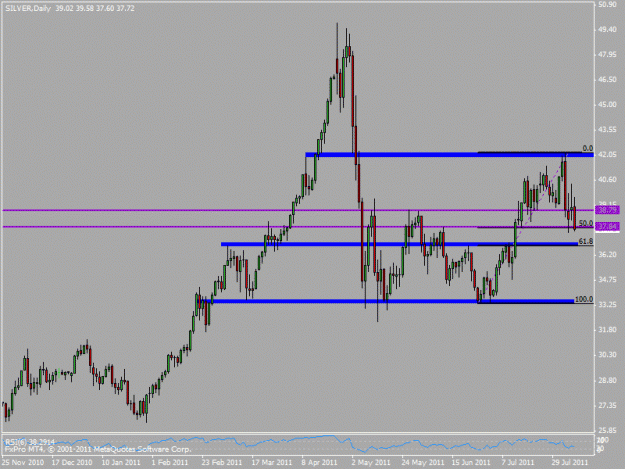
Task: Click the 24 May 2011 date label
Action: [x=423, y=463]
